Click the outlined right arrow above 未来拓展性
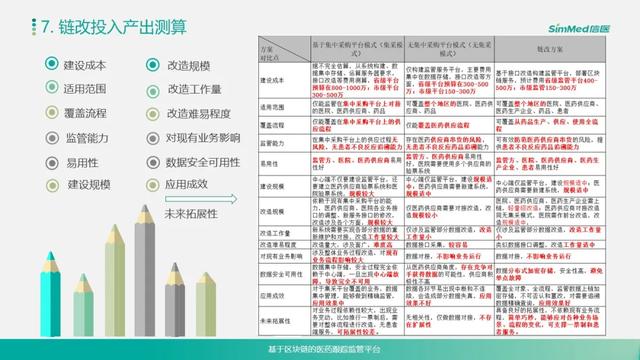 201,199
